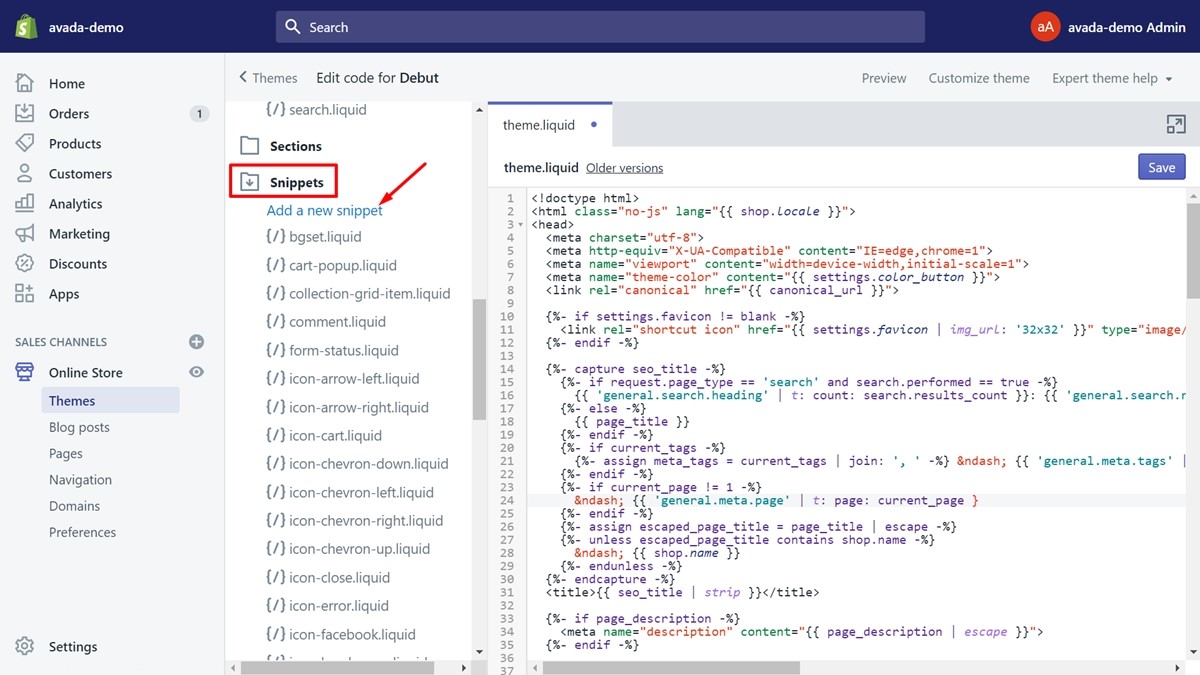Click the avada-demo Admin avatar
The image size is (1200, 675).
[1044, 27]
